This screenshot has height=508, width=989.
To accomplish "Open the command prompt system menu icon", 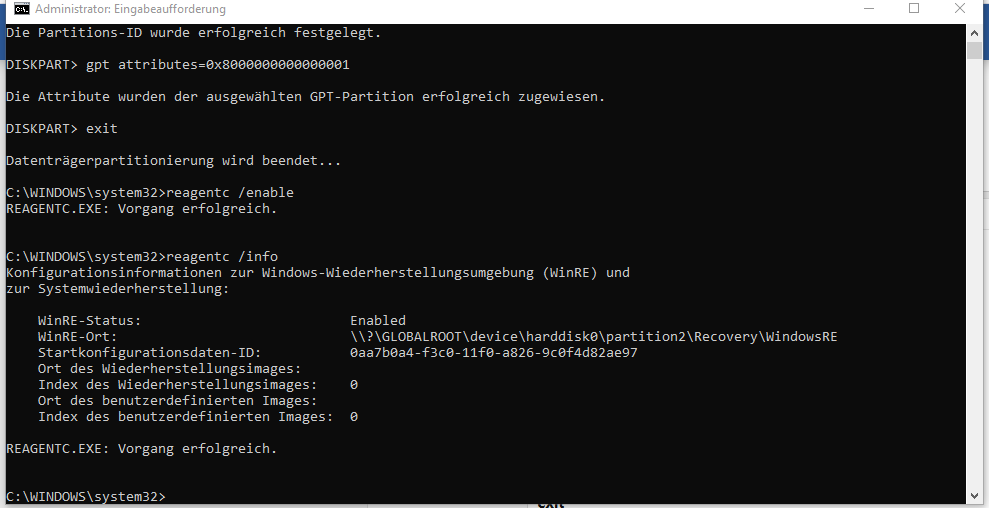I will click(x=21, y=8).
